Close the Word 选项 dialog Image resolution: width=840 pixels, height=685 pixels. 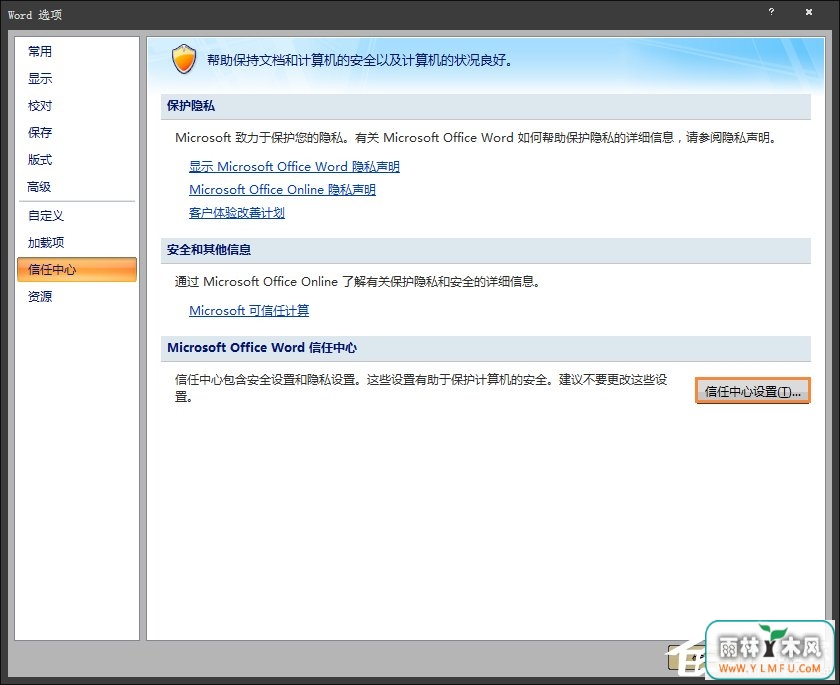(x=809, y=11)
